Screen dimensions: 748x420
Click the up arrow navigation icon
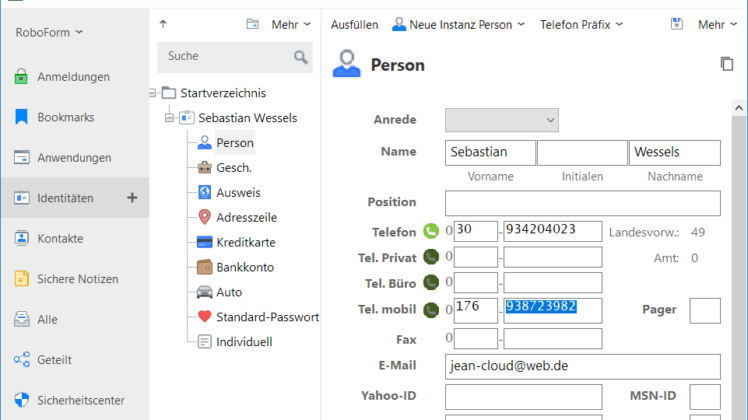163,24
